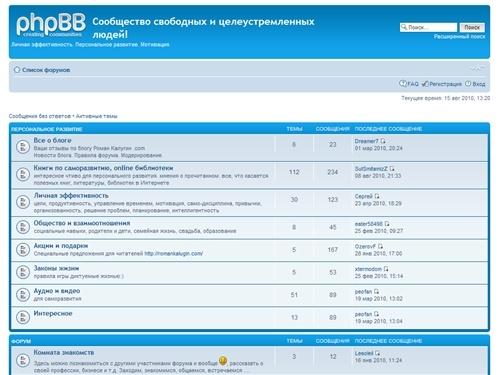This screenshot has width=500, height=375.
Task: Open Расширенный поиск advanced search
Action: (x=459, y=36)
